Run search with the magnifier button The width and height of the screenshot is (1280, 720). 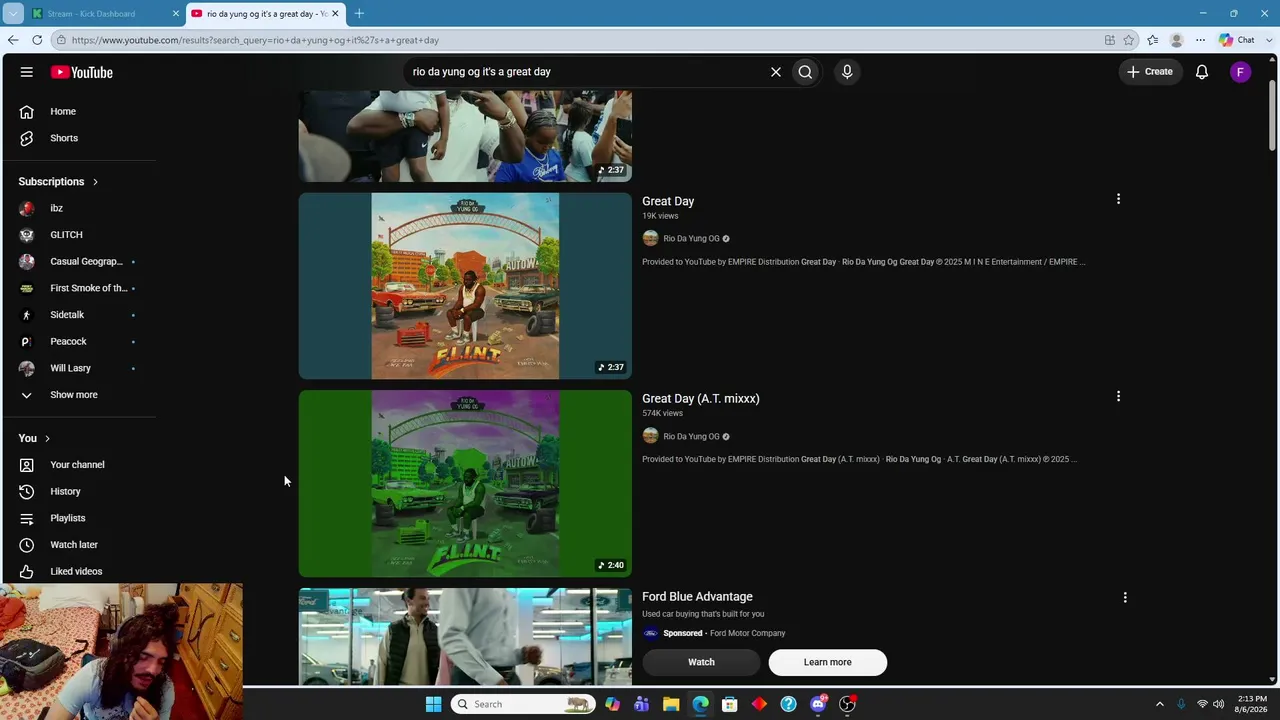pos(805,72)
